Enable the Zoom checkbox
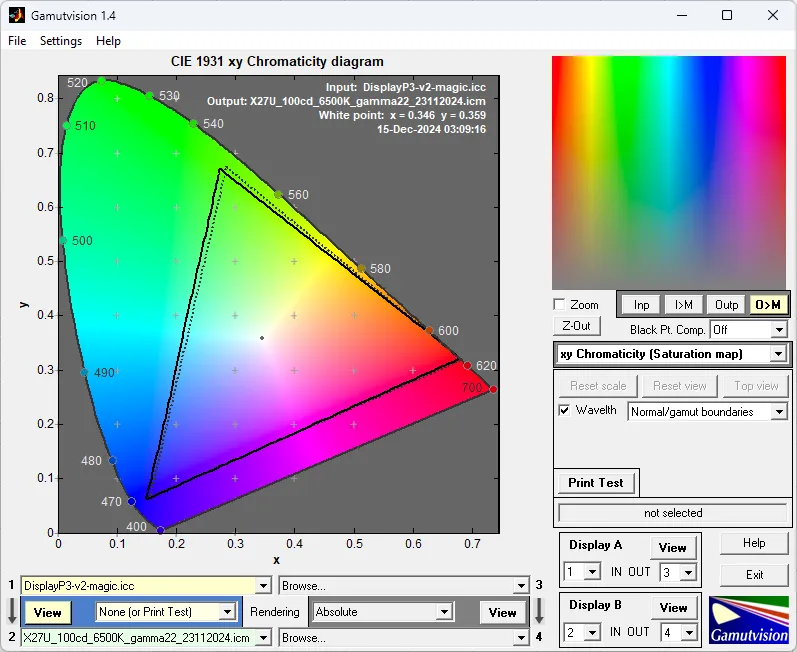Screen dimensions: 797x652 click(560, 305)
